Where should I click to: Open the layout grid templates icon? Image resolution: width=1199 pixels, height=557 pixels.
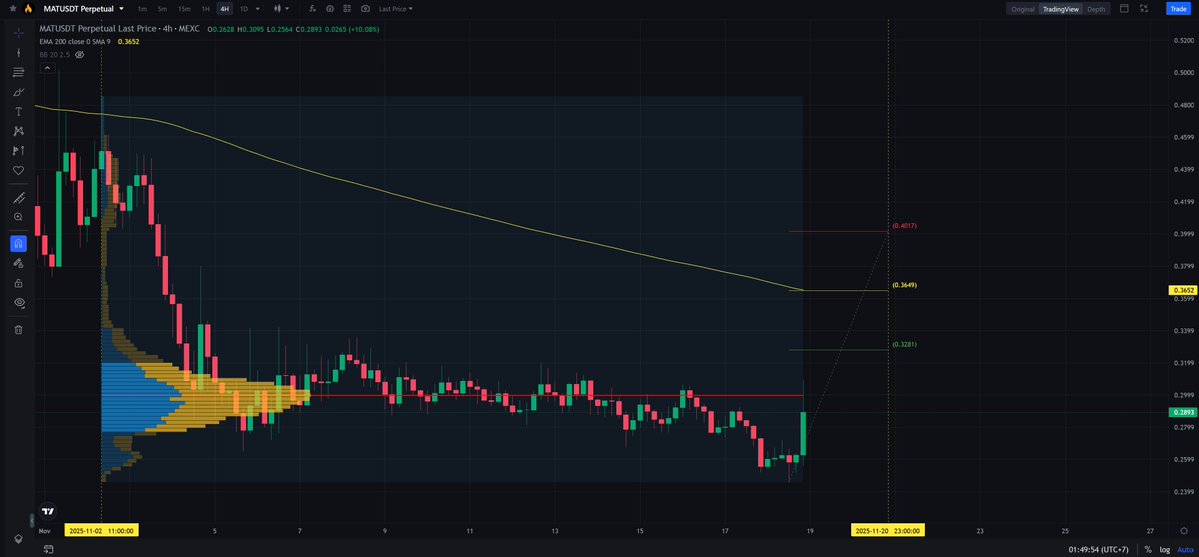pyautogui.click(x=347, y=8)
